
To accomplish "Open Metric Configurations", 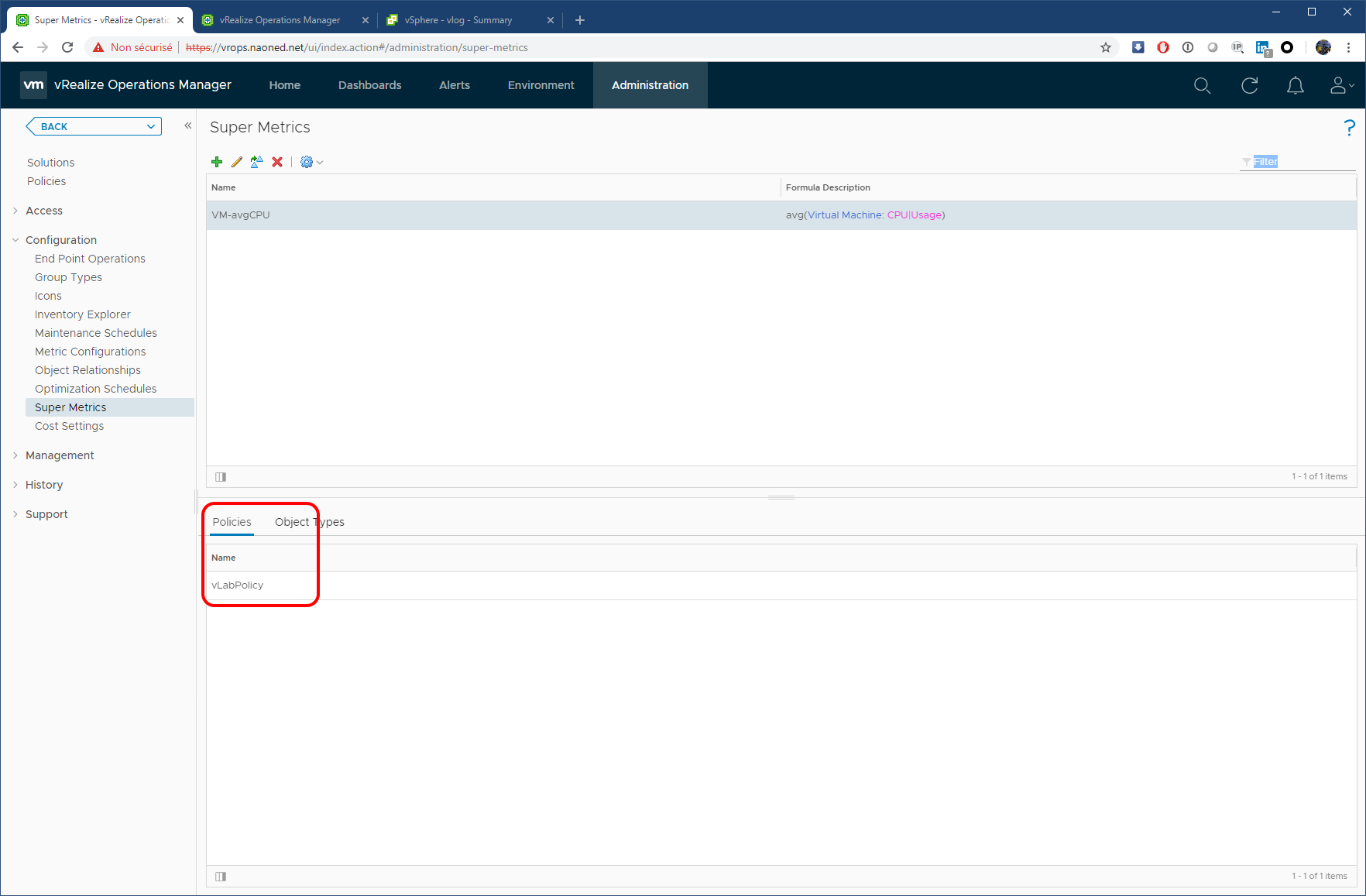I will tap(91, 352).
